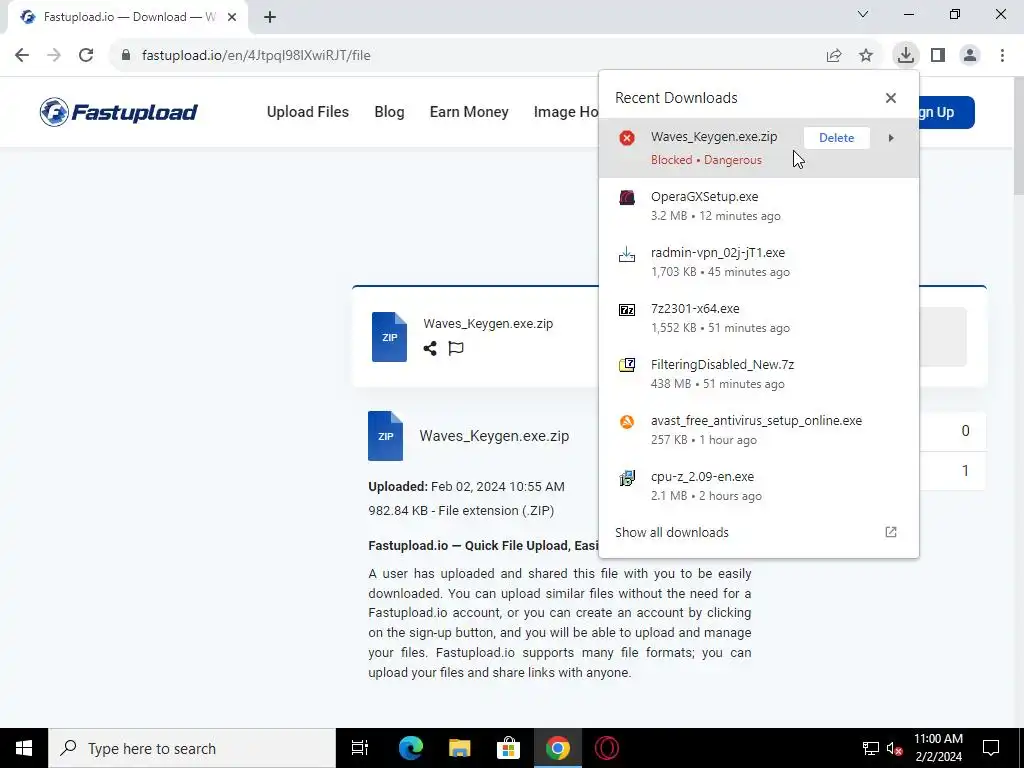Click the radmin-vpn download icon
The height and width of the screenshot is (768, 1024).
click(627, 253)
